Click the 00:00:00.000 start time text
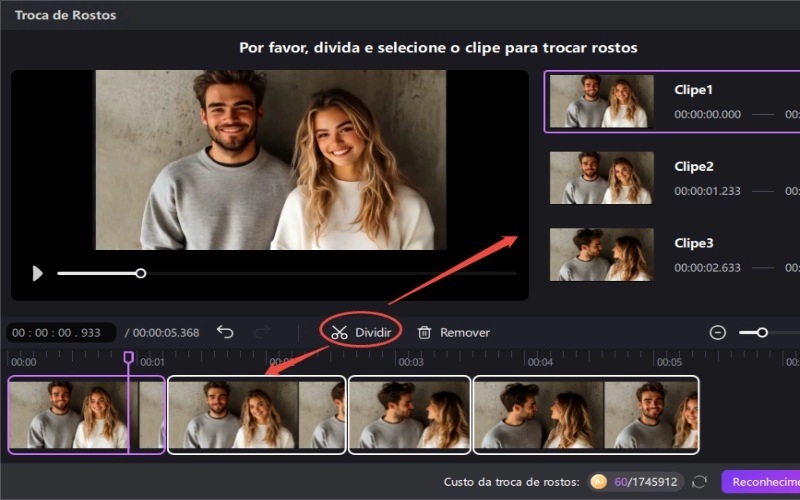The width and height of the screenshot is (800, 500). click(708, 114)
